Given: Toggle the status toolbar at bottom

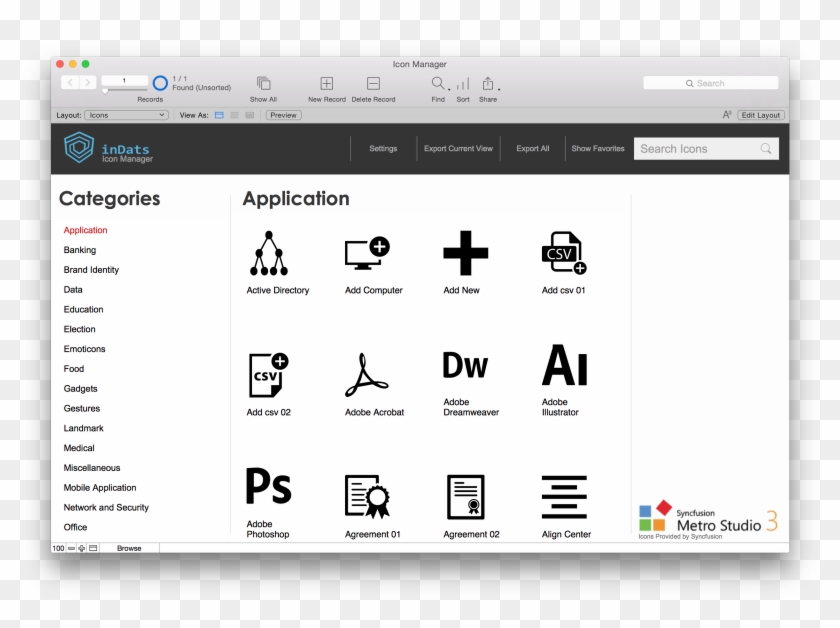Looking at the screenshot, I should (93, 548).
